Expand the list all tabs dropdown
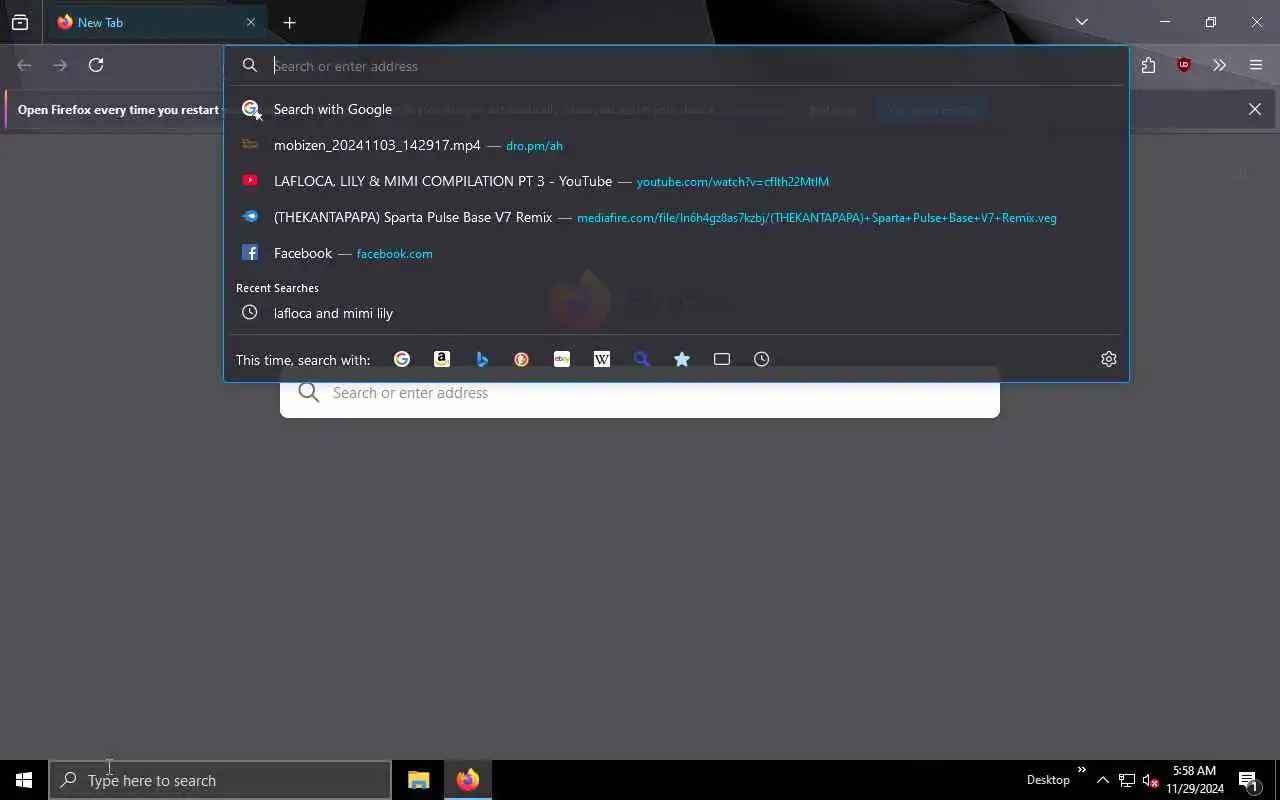 pos(1082,22)
